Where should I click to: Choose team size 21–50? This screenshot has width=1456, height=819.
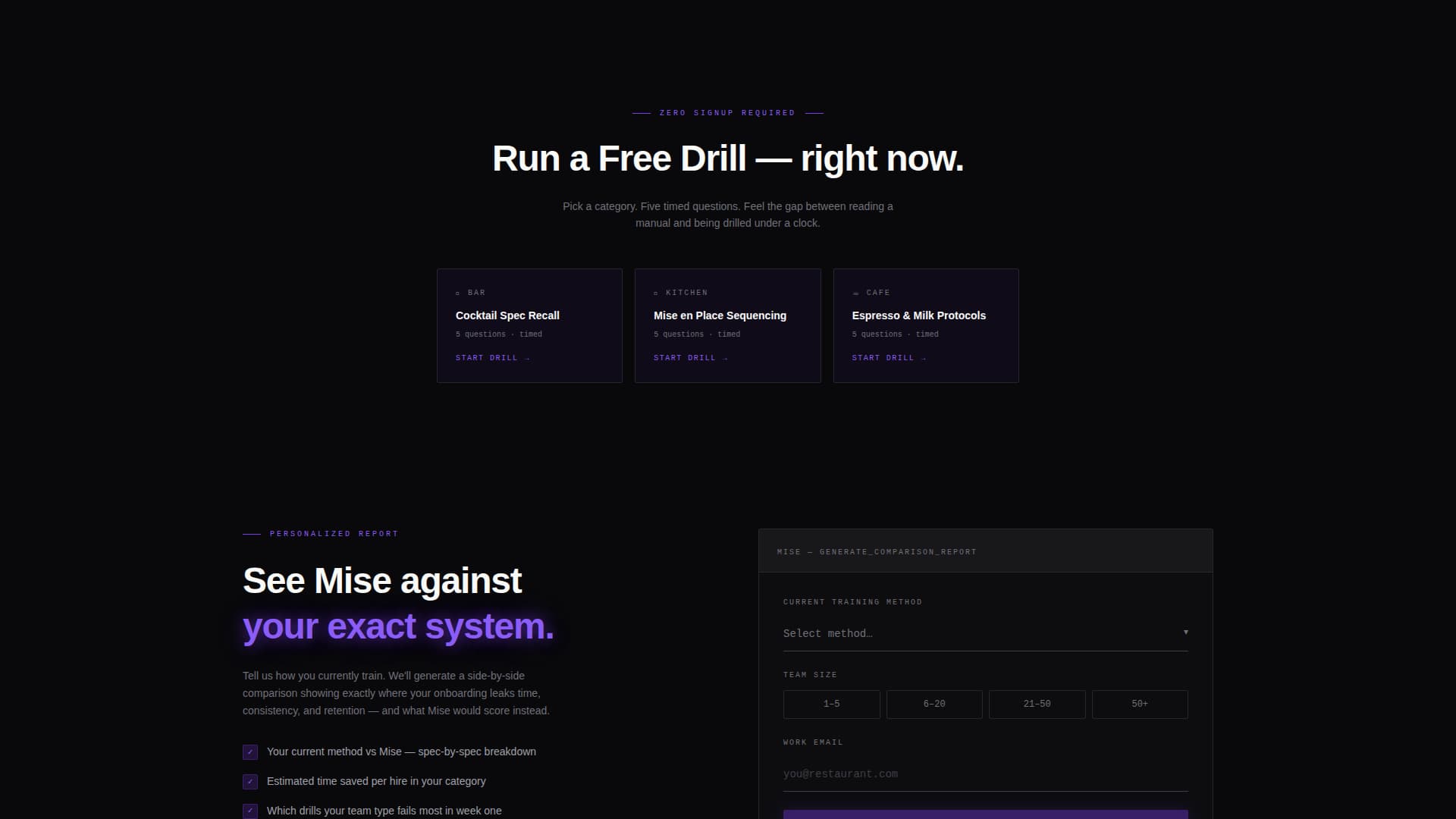click(x=1037, y=704)
